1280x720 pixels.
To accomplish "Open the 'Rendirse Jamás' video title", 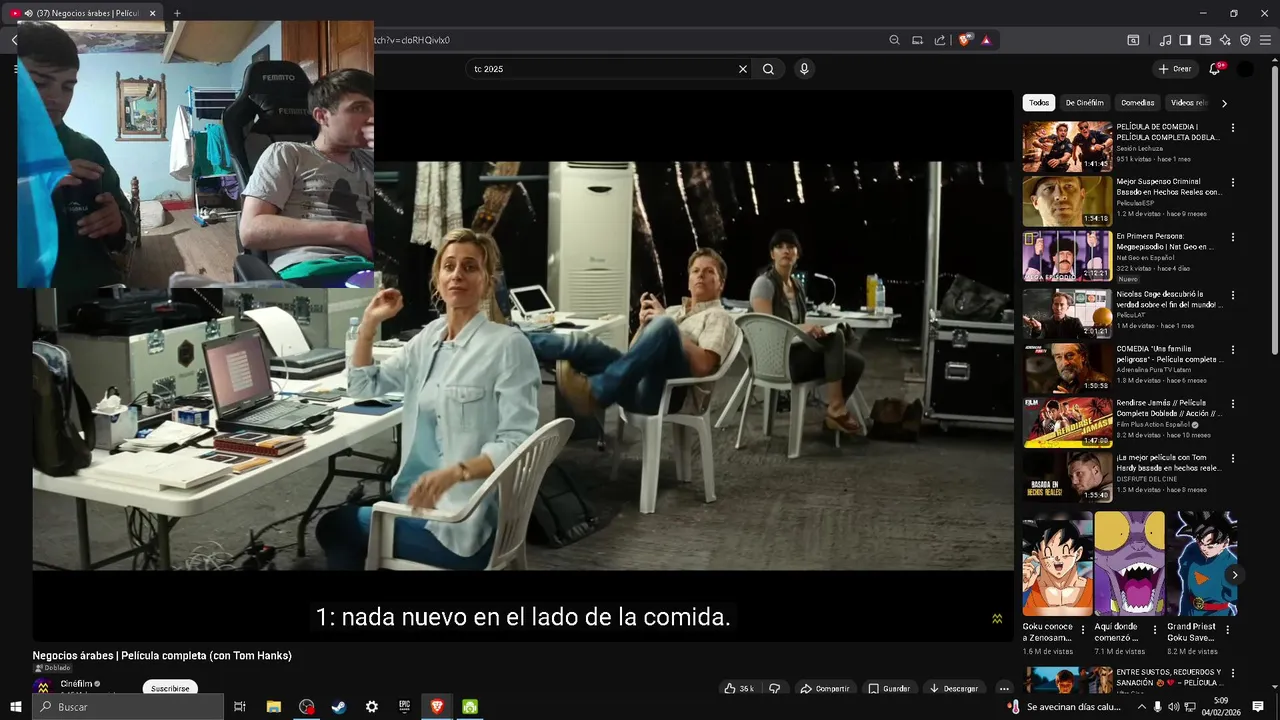I will pos(1169,408).
